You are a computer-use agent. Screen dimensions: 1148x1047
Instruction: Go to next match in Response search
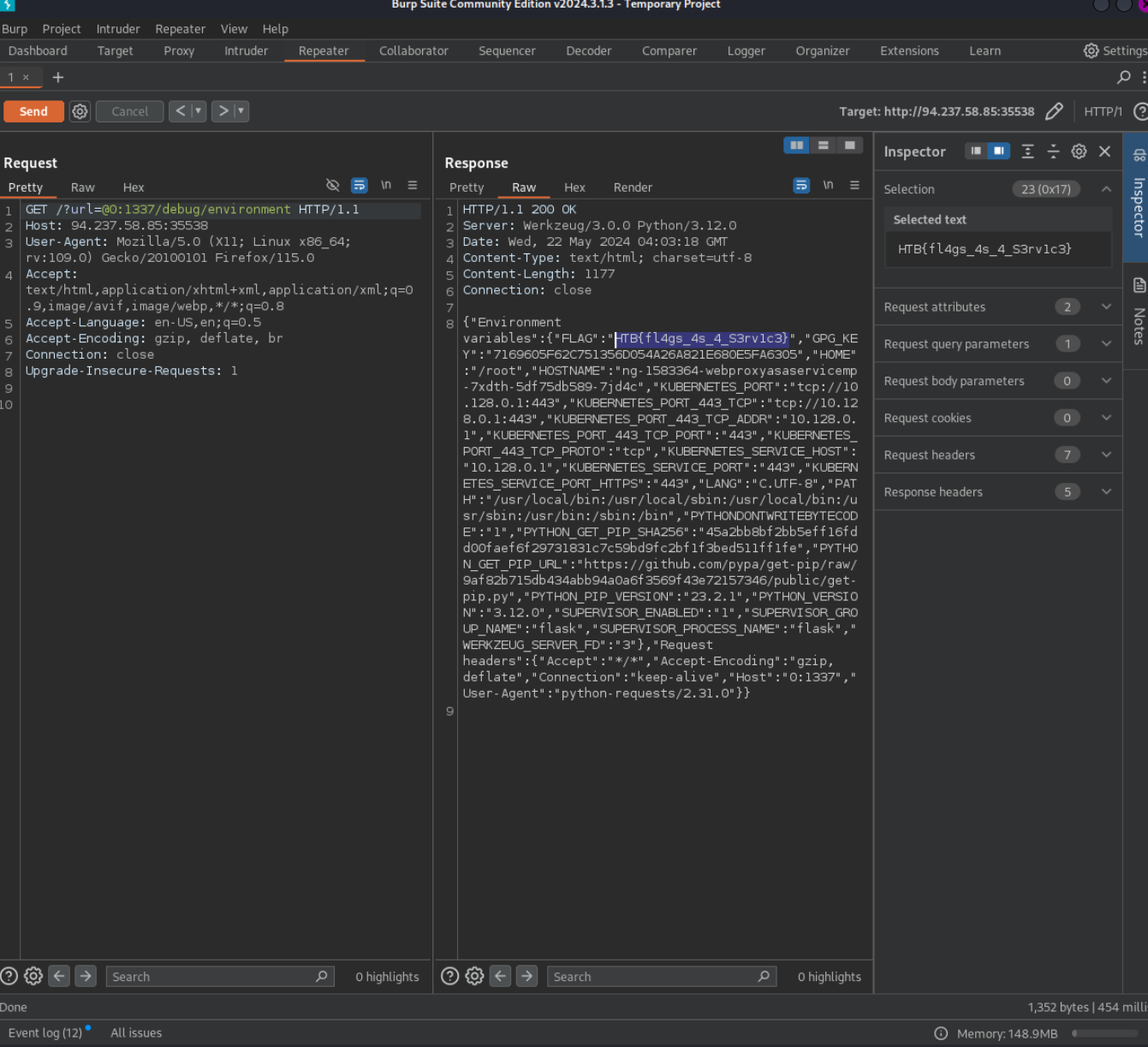pyautogui.click(x=527, y=976)
